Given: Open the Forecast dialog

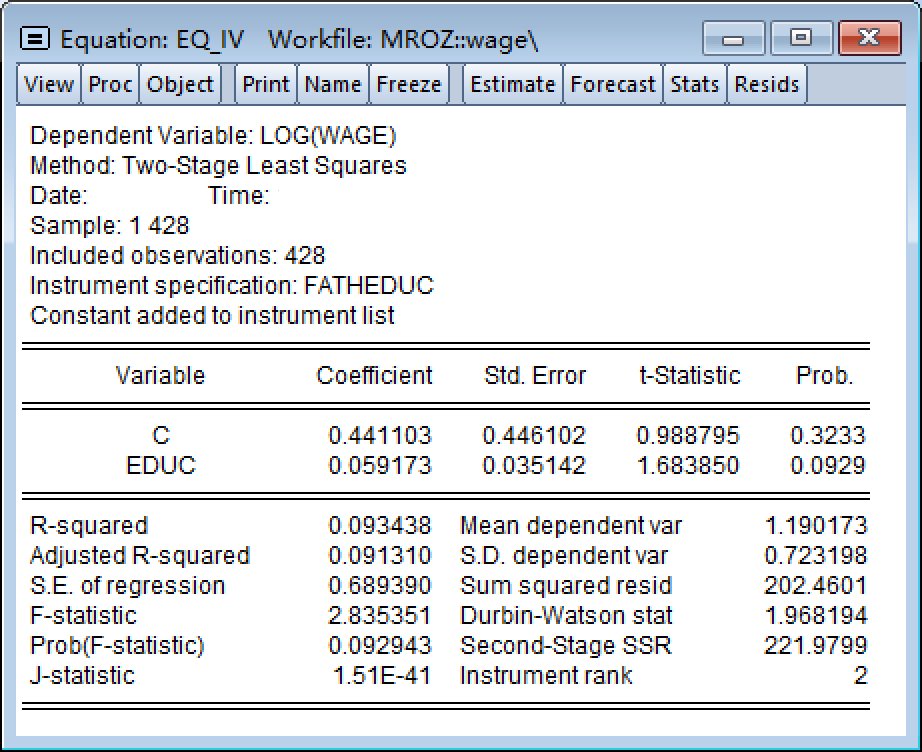Looking at the screenshot, I should click(613, 85).
